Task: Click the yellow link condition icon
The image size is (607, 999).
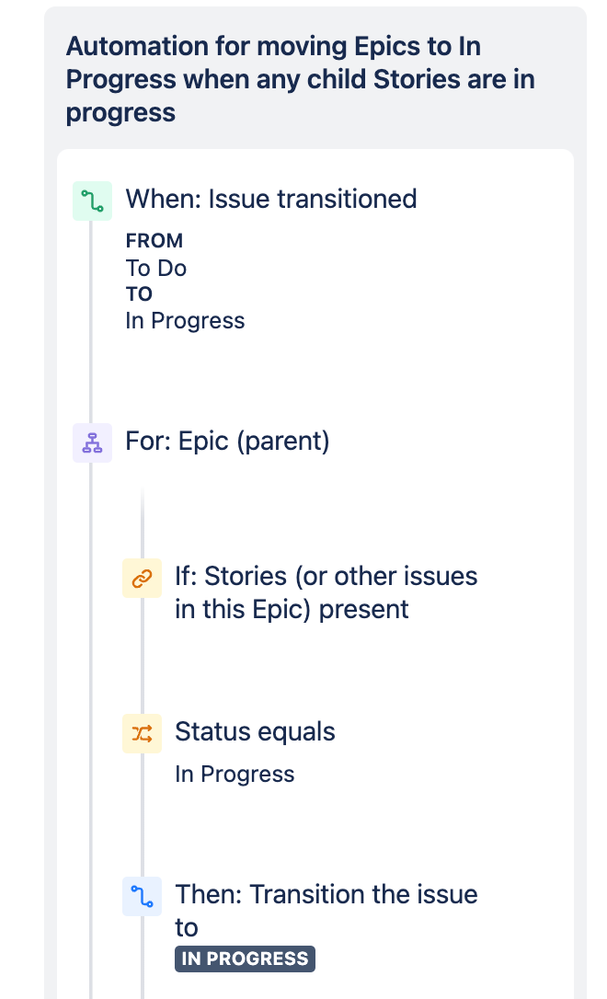Action: 142,578
